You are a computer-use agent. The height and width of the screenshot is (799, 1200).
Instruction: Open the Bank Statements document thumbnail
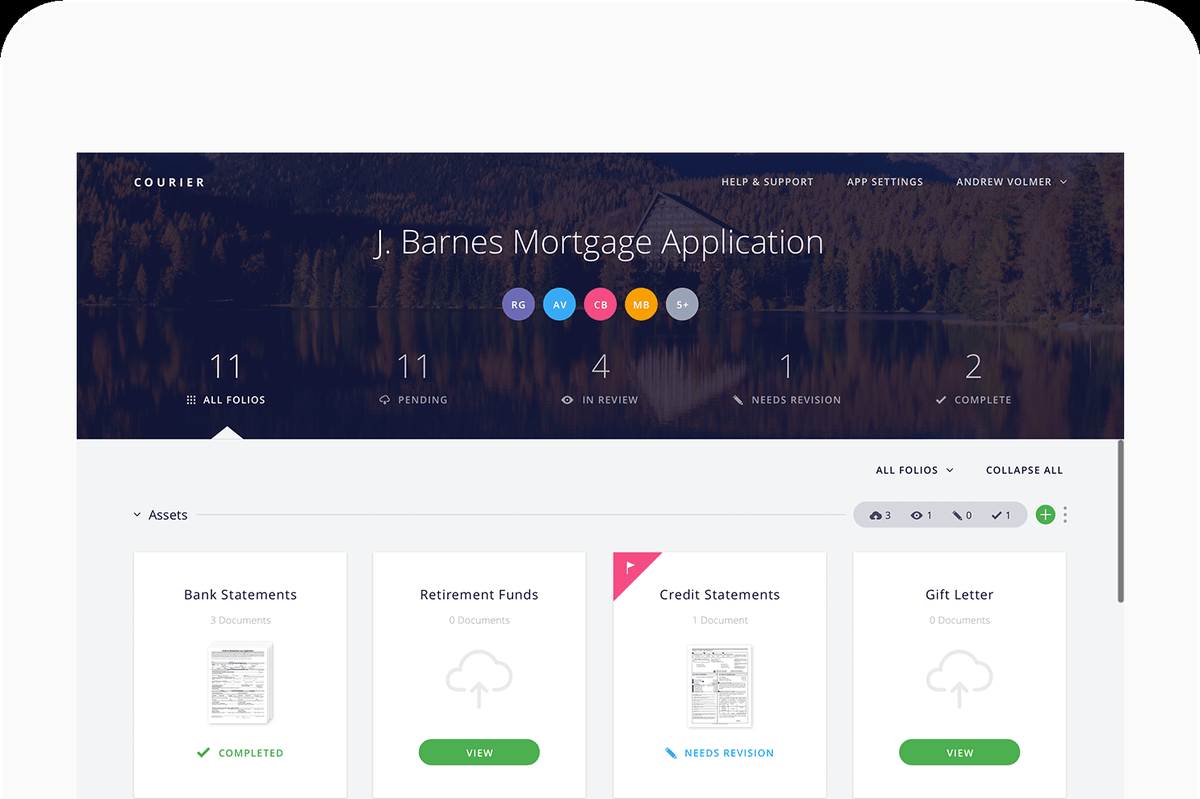(x=240, y=683)
